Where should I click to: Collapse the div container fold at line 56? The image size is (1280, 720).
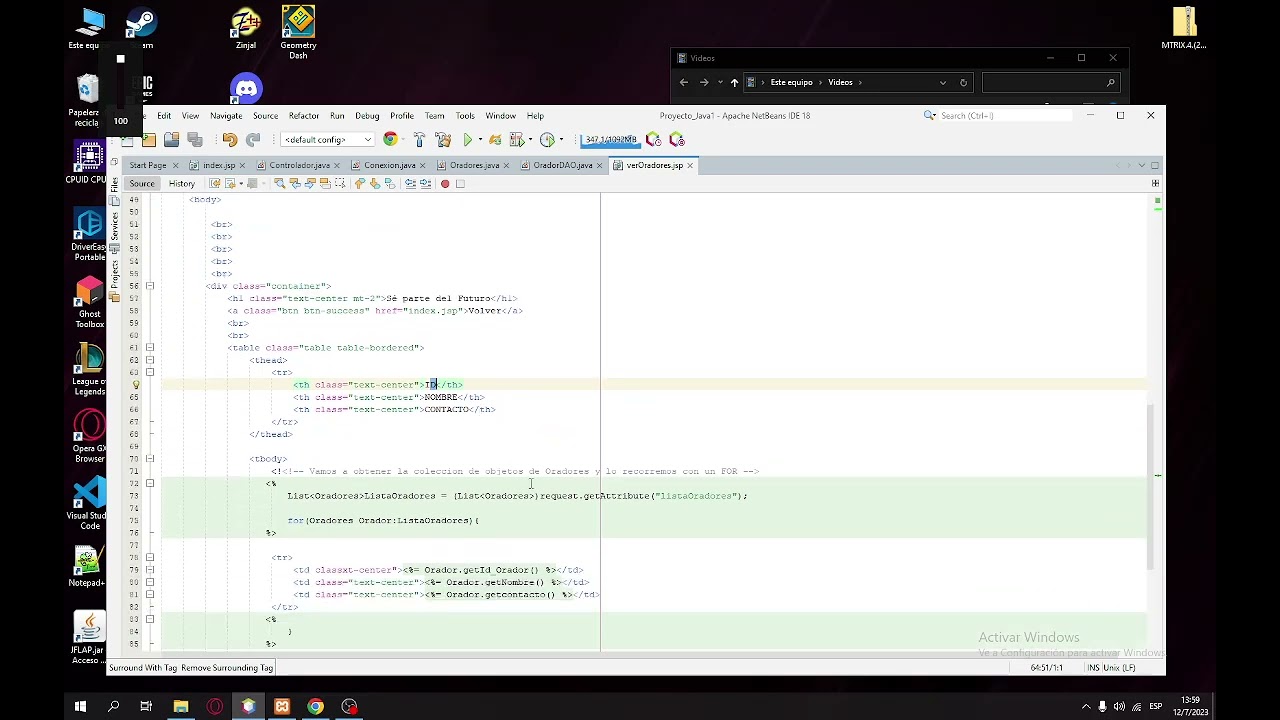tap(150, 286)
